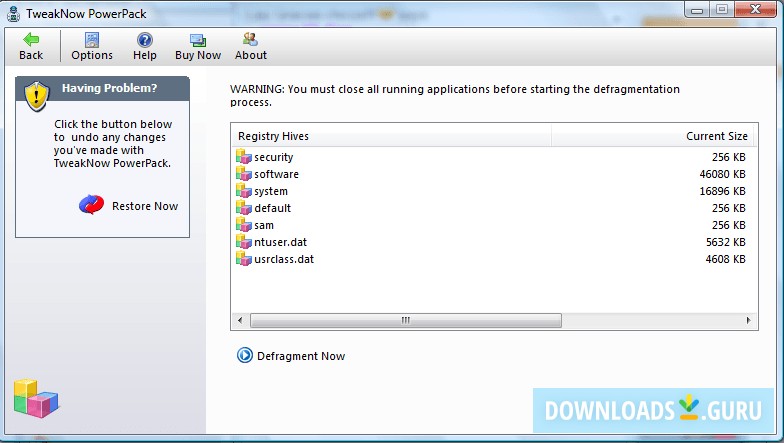Close the TweakNow PowerPack window
The width and height of the screenshot is (784, 443).
(756, 10)
